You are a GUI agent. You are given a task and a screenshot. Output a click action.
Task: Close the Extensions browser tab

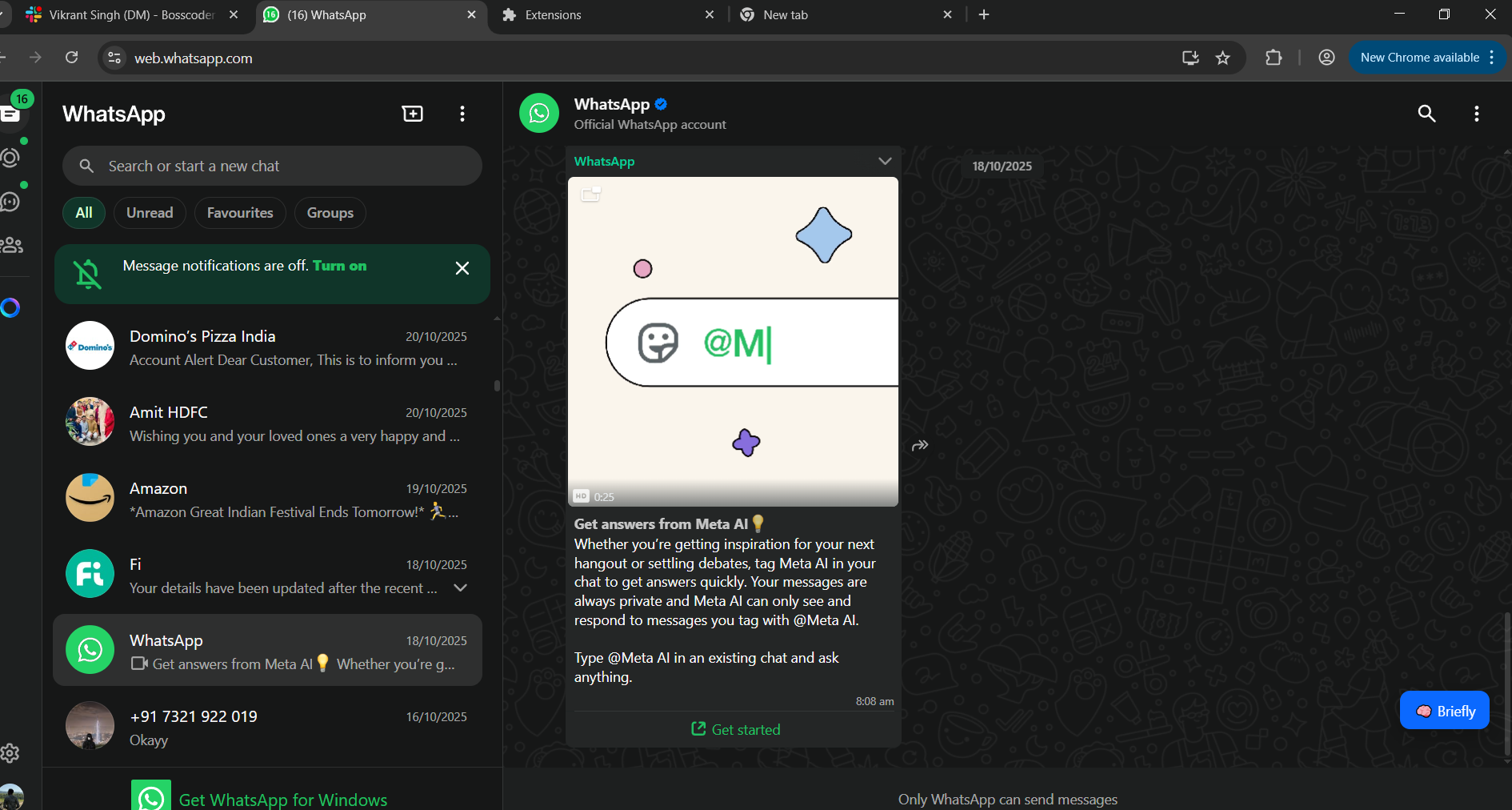pos(710,14)
